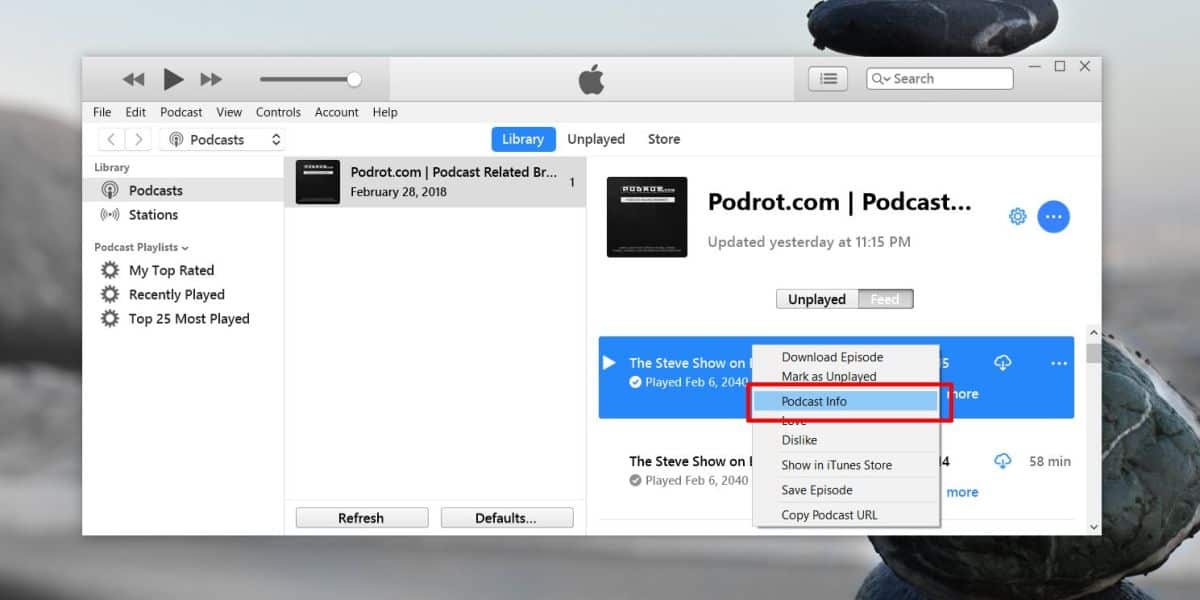Open the Controls menu
This screenshot has width=1200, height=600.
(x=278, y=112)
